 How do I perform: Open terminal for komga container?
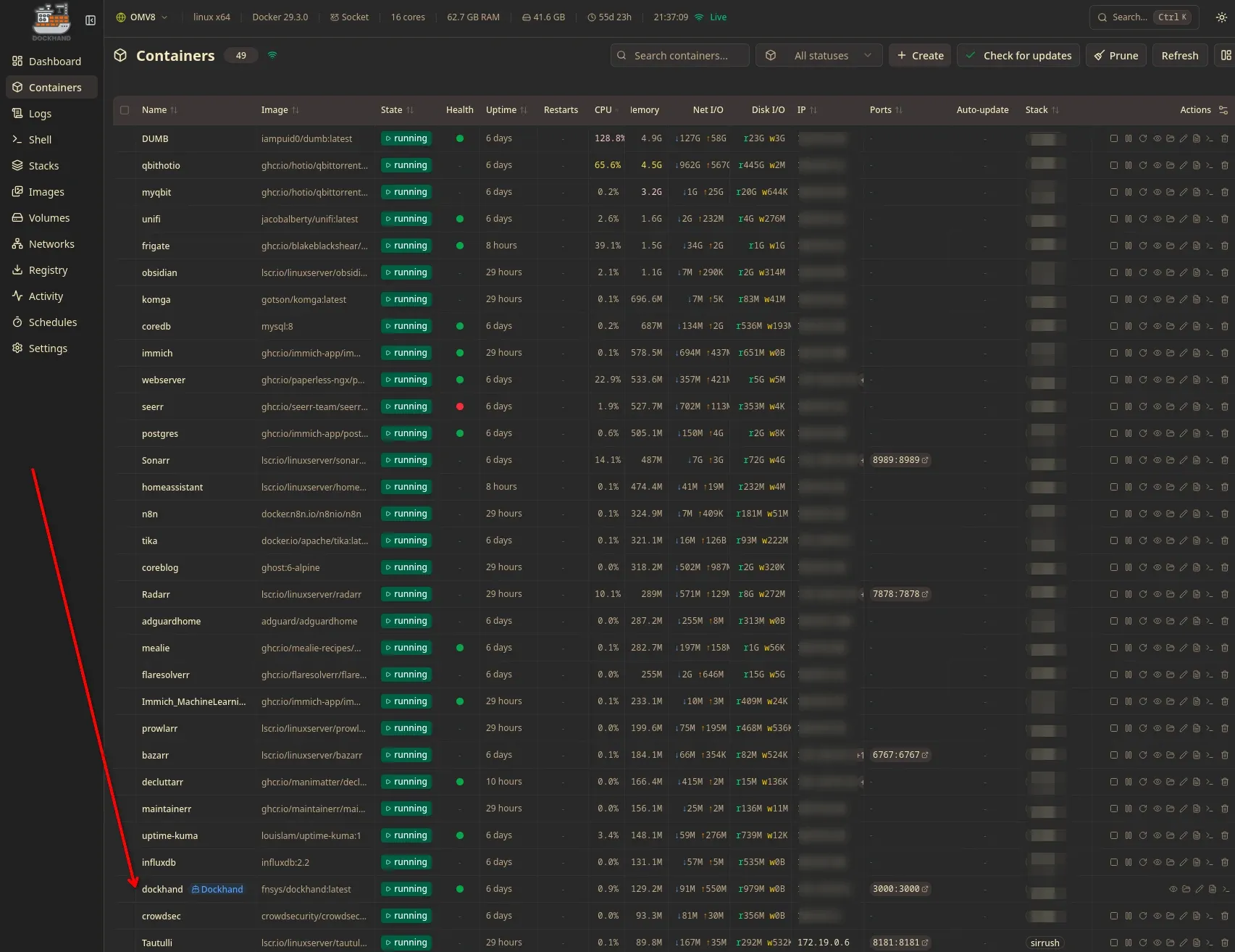[x=1210, y=299]
